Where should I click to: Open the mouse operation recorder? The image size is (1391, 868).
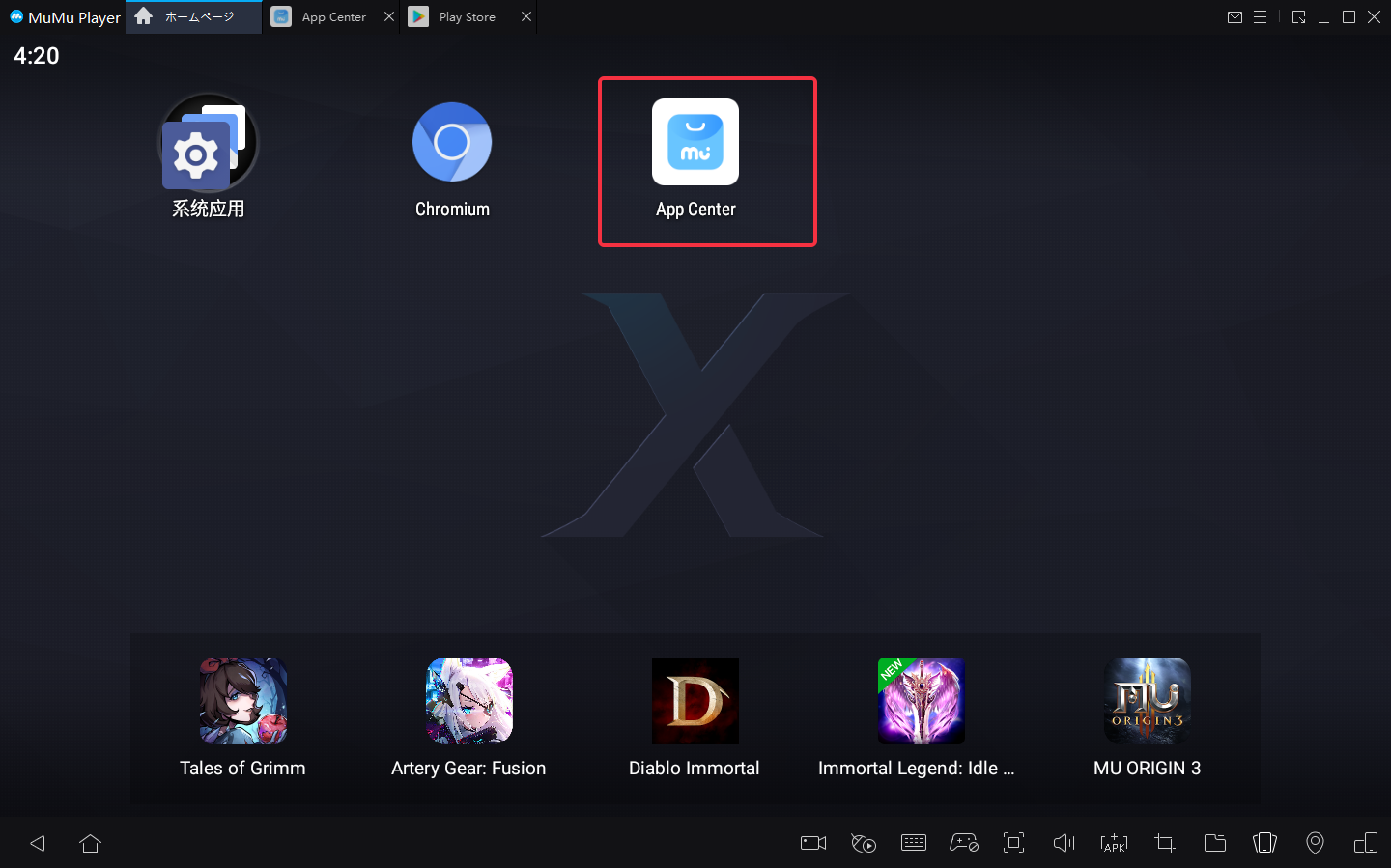(864, 843)
